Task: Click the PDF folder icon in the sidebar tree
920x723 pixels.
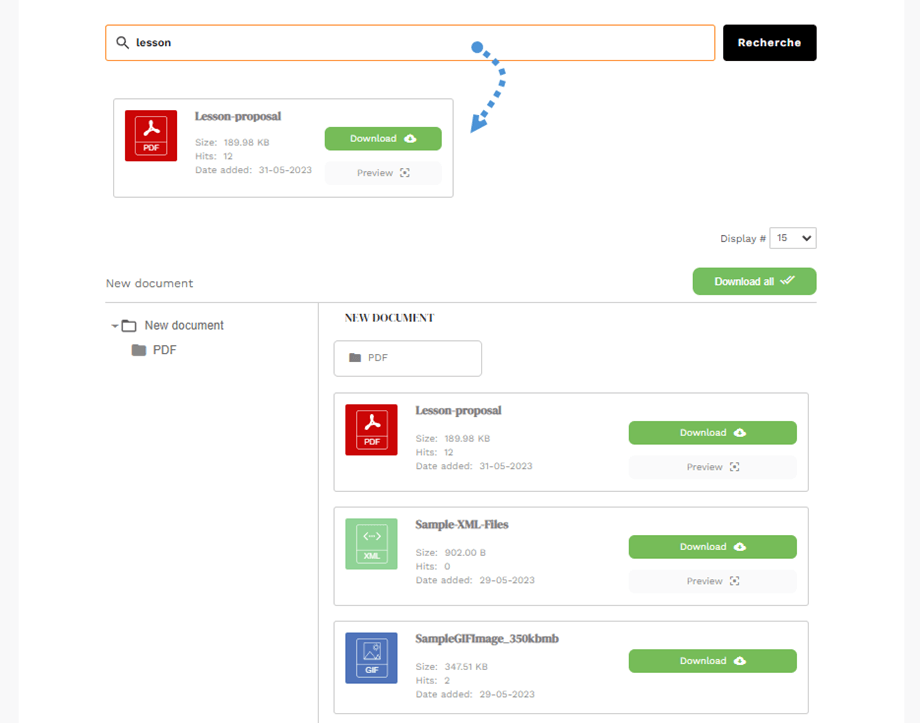Action: point(139,351)
